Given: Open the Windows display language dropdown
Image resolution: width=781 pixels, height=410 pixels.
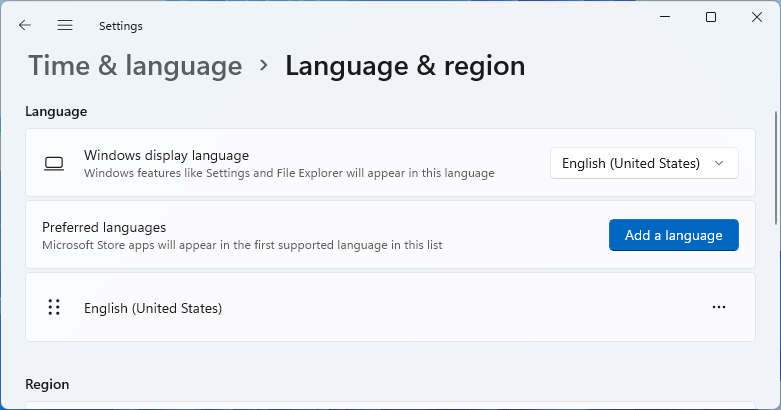Looking at the screenshot, I should 644,163.
